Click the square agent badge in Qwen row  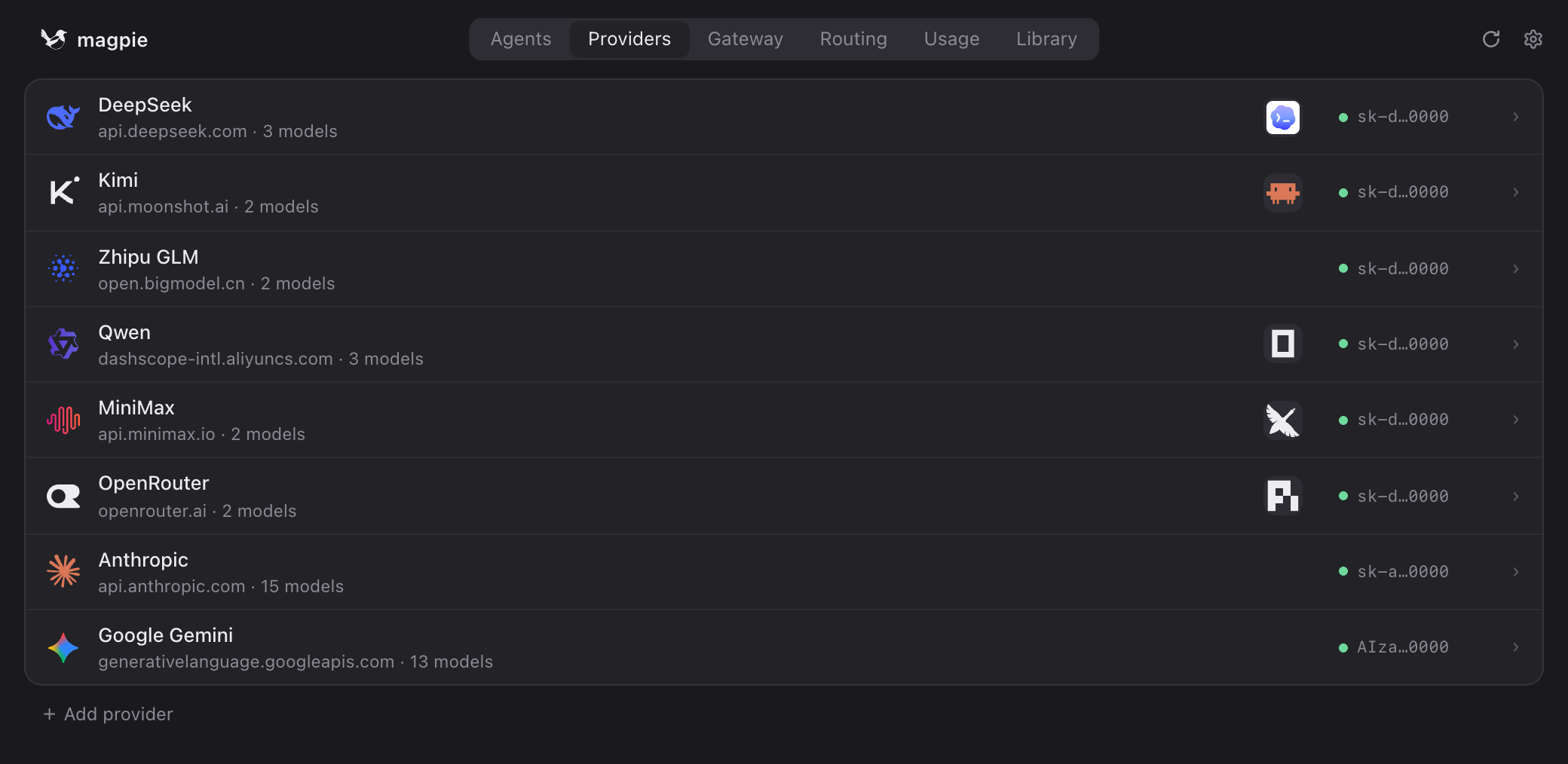(1283, 344)
